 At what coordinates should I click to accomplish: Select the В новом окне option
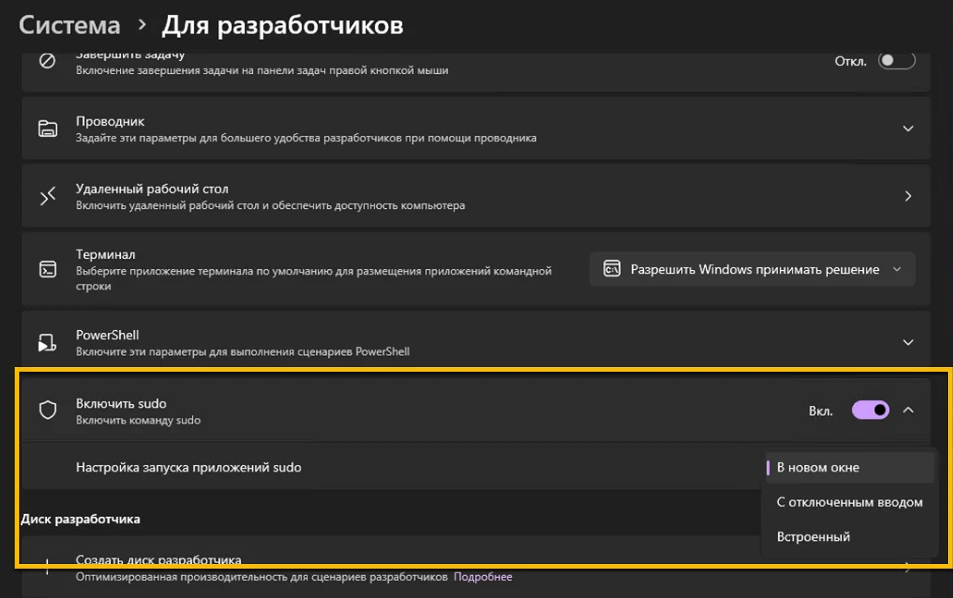tap(818, 467)
